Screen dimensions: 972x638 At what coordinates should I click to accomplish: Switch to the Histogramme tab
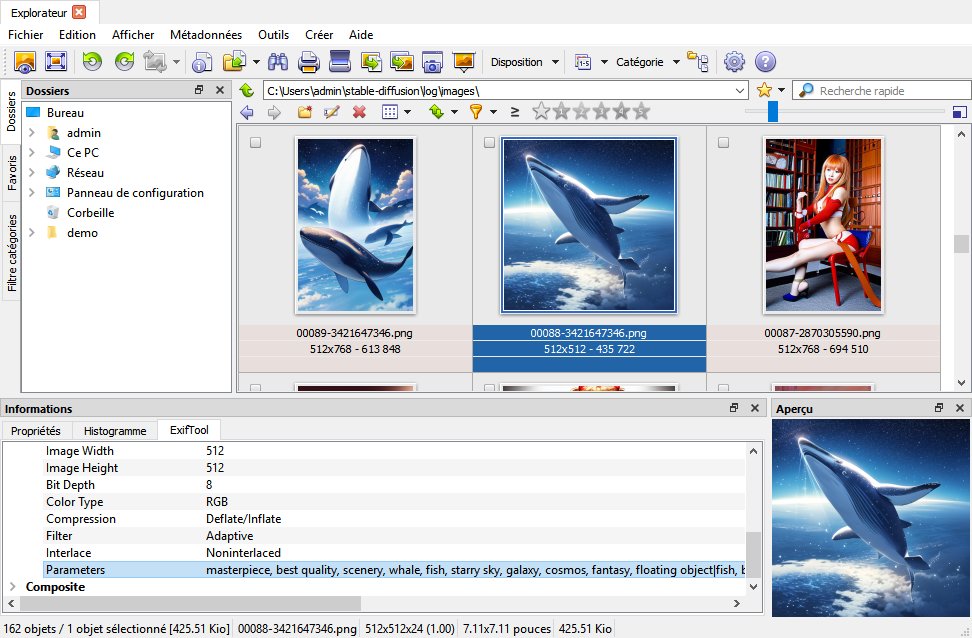[115, 431]
